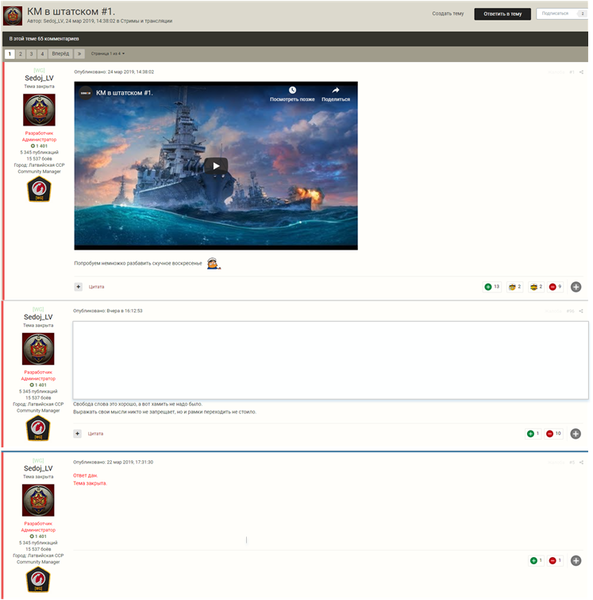
Task: Click the red minus reaction with count 10
Action: pos(554,434)
